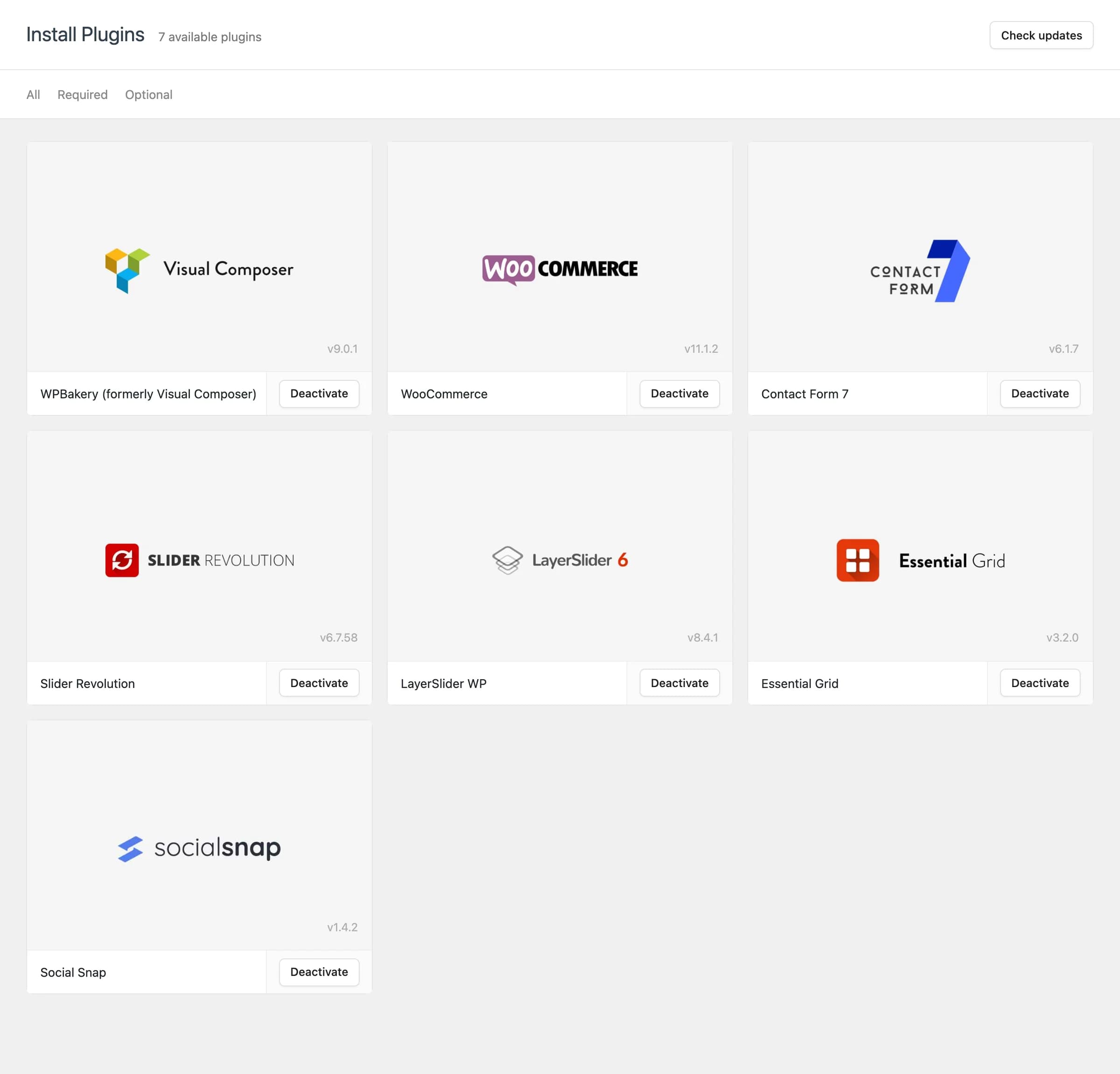Deactivate the Essential Grid plugin
The height and width of the screenshot is (1074, 1120).
tap(1040, 683)
